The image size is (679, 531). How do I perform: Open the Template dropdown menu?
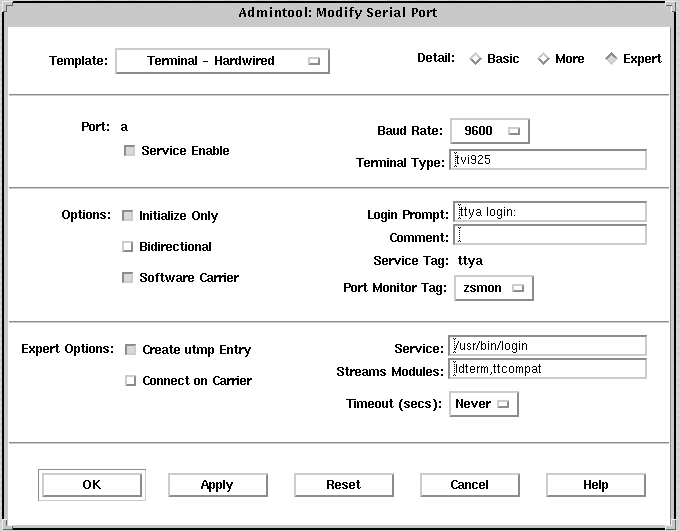point(222,61)
